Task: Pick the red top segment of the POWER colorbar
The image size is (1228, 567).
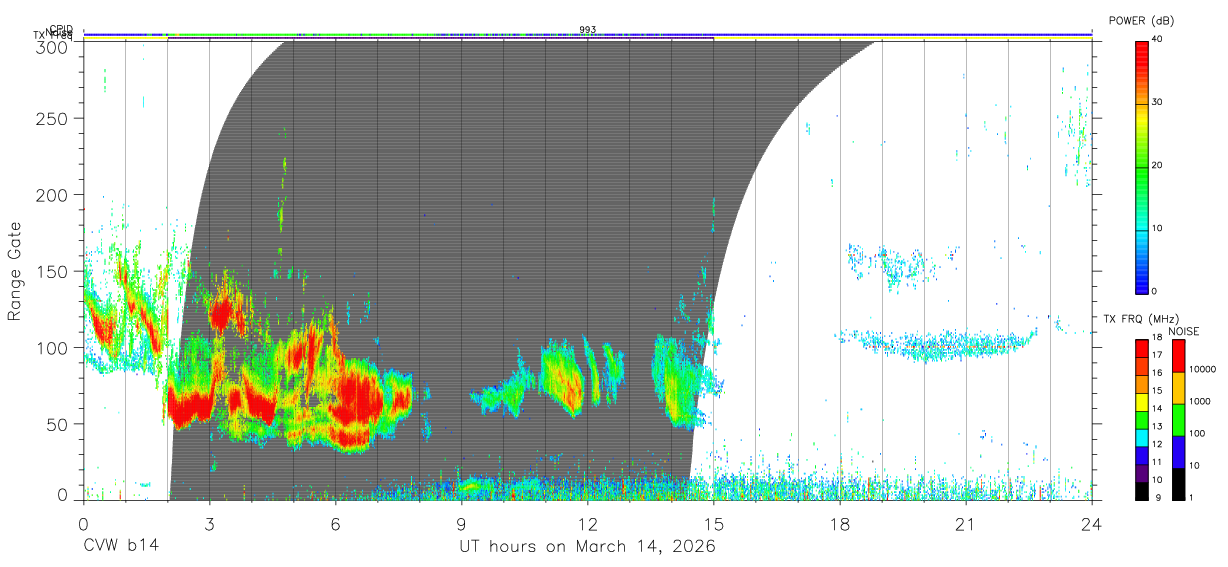Action: (x=1142, y=72)
